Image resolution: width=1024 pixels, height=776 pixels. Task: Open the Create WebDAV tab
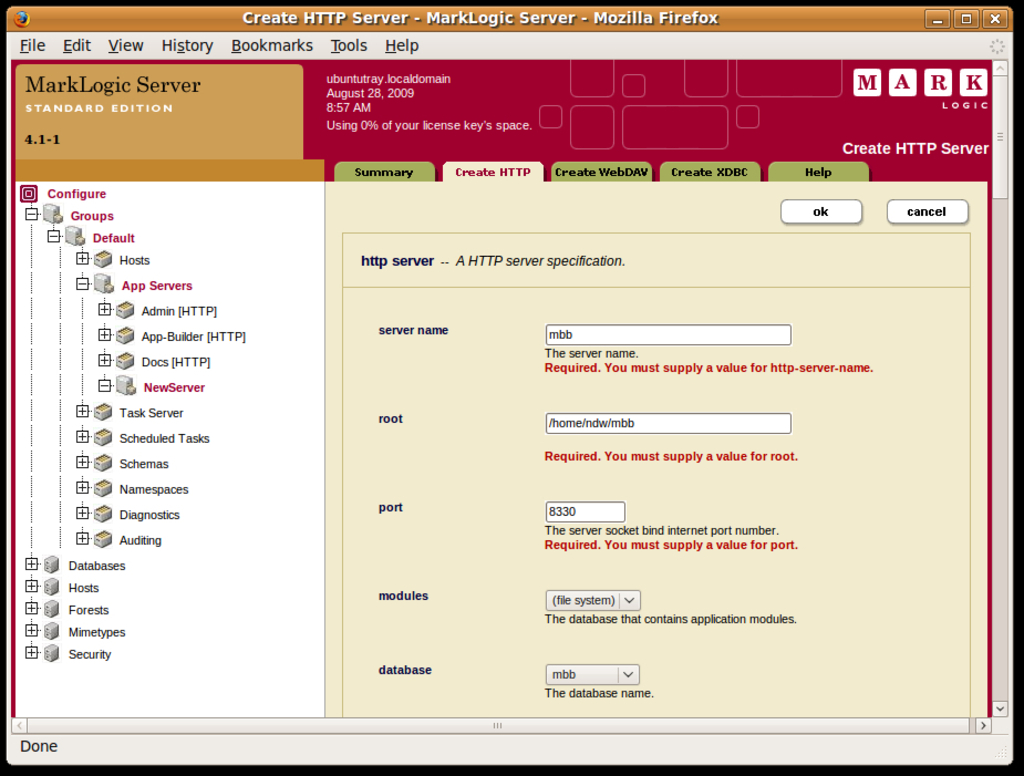click(x=601, y=172)
